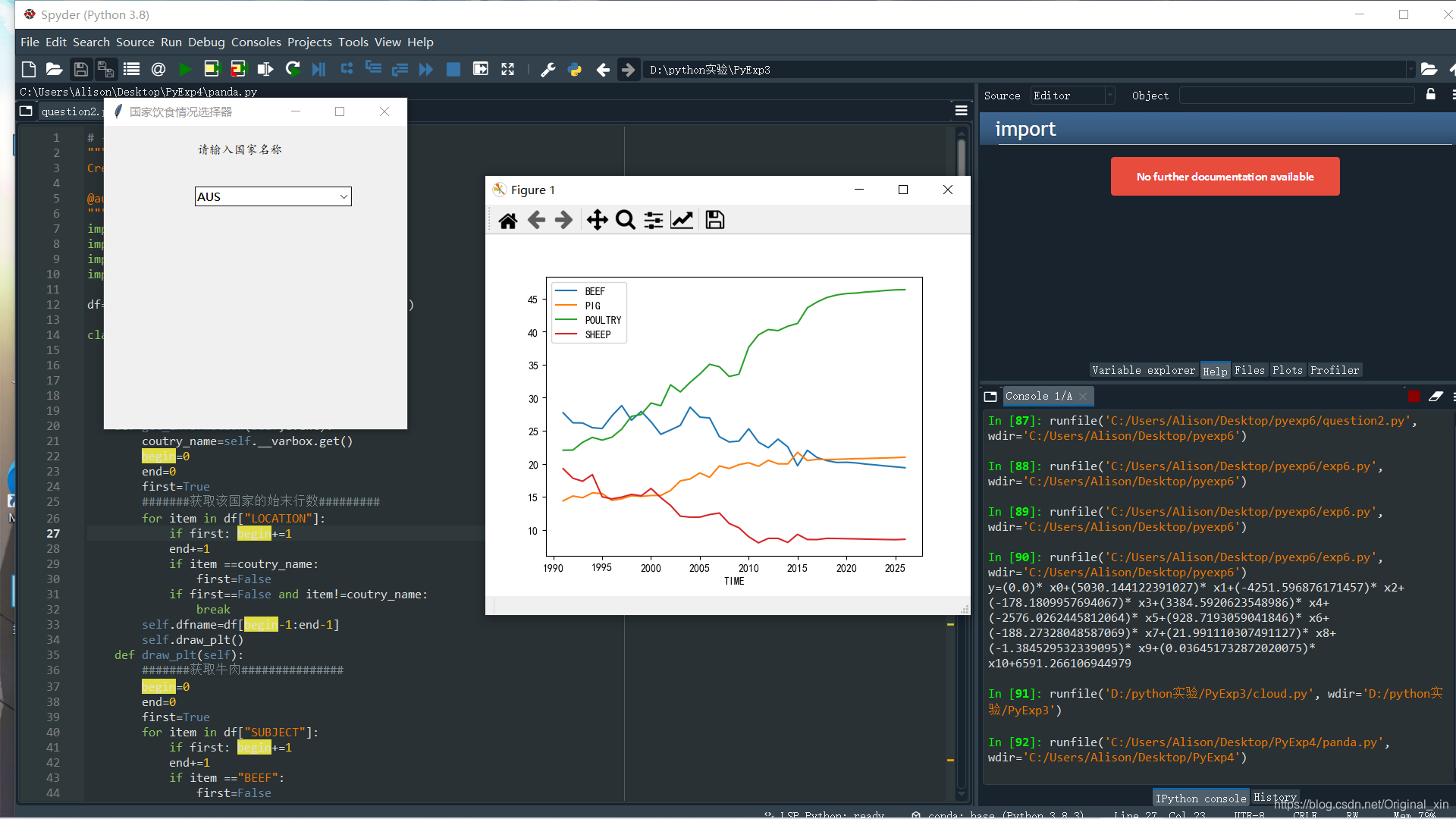Click the @ symbol finder icon
This screenshot has height=819, width=1456.
(x=158, y=70)
